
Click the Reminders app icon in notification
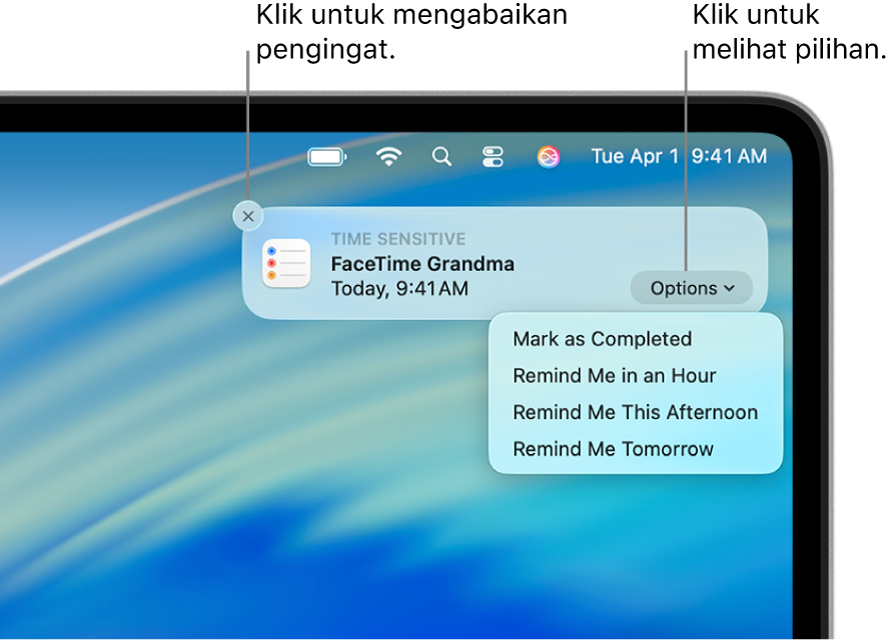pos(286,264)
